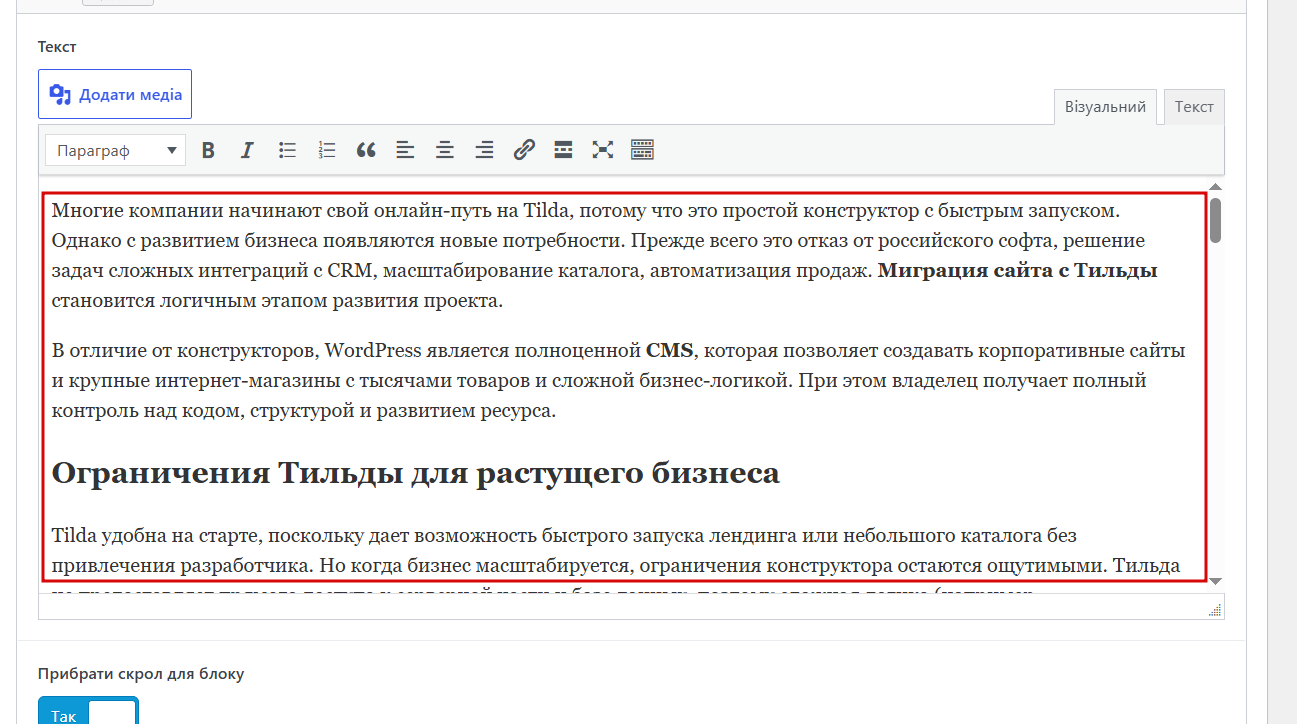The image size is (1297, 724).
Task: Click the bold word CMS
Action: click(669, 351)
